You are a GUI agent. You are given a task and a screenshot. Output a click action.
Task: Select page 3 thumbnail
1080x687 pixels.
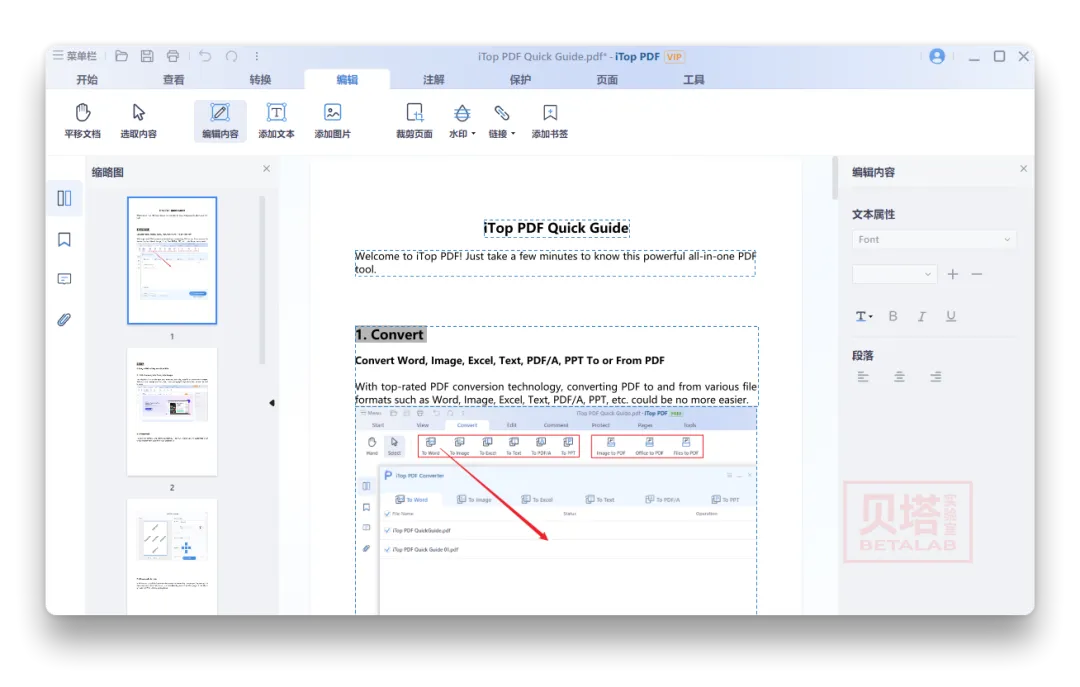[172, 557]
